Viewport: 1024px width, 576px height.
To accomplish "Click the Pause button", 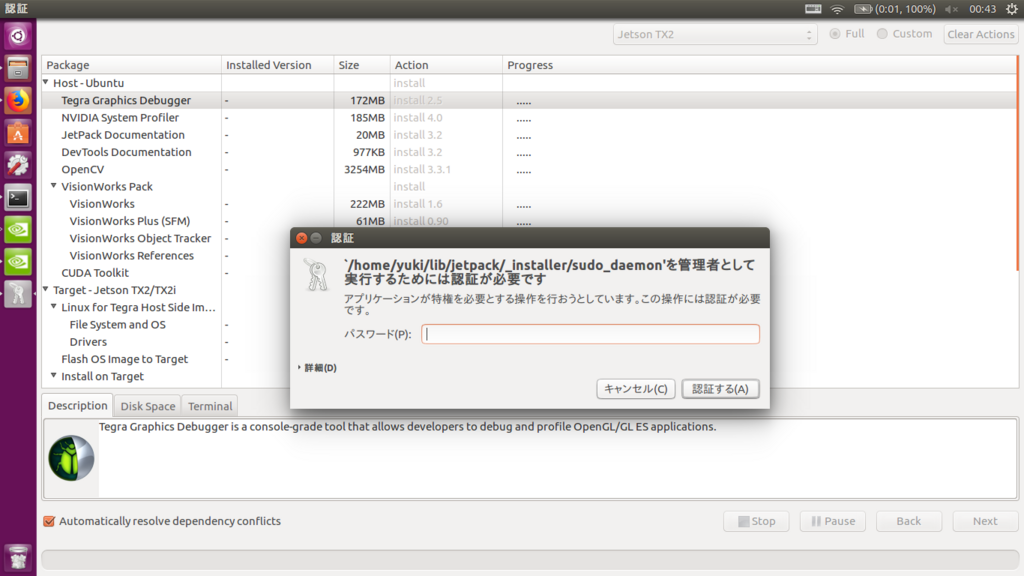I will [833, 521].
